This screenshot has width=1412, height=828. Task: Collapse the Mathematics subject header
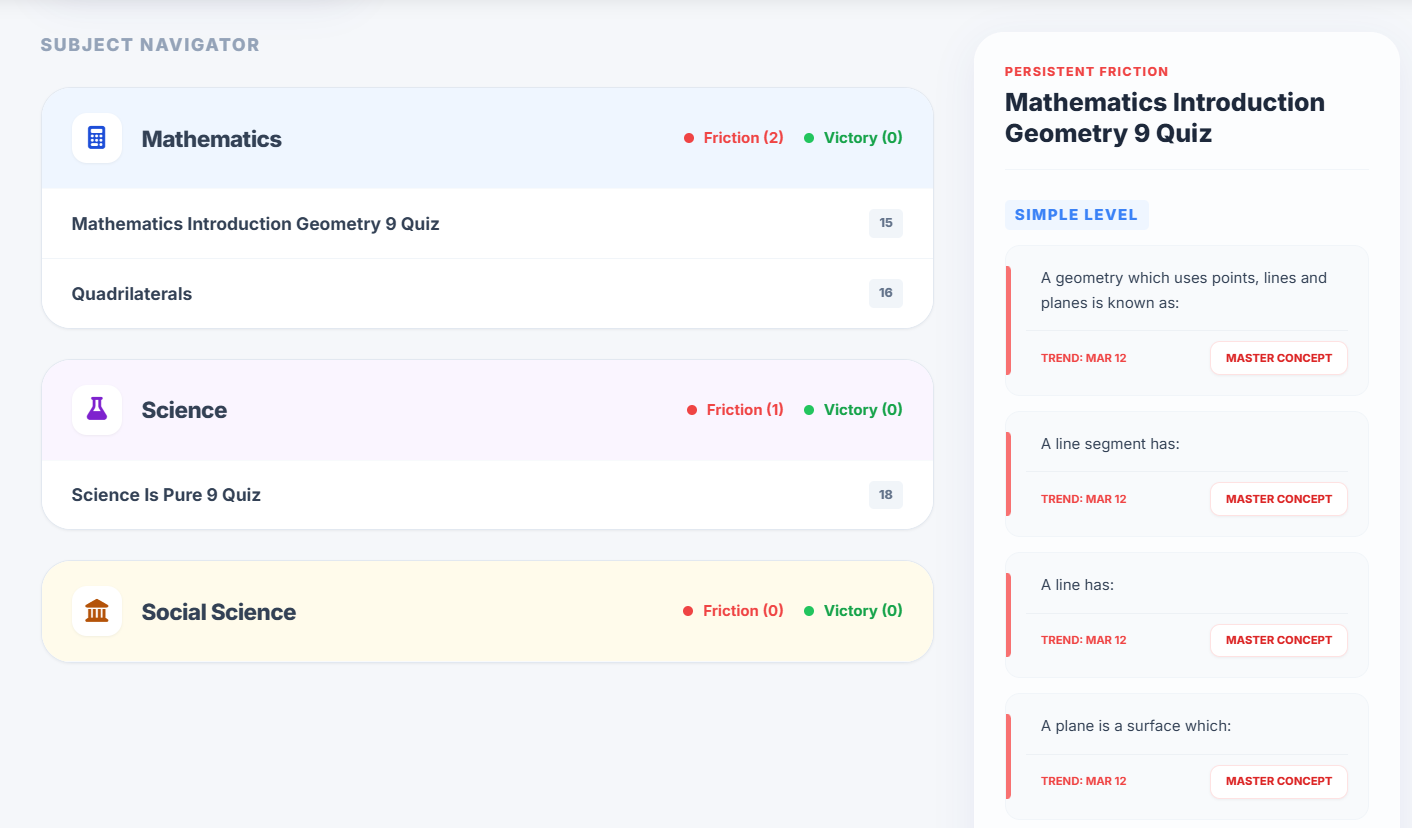[x=487, y=138]
